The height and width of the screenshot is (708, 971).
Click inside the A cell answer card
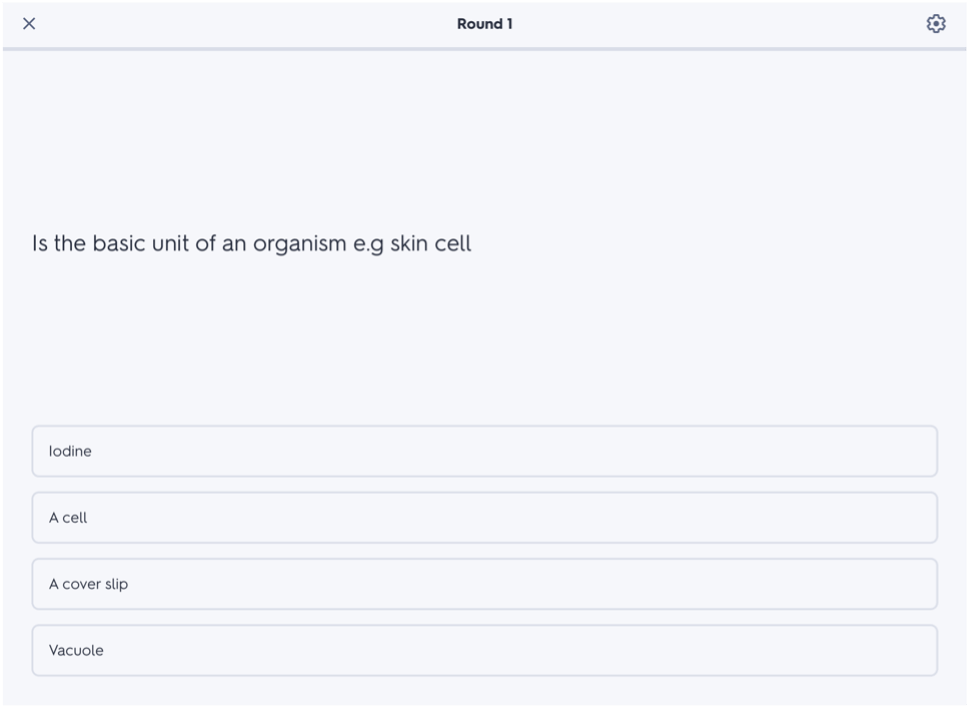[484, 517]
